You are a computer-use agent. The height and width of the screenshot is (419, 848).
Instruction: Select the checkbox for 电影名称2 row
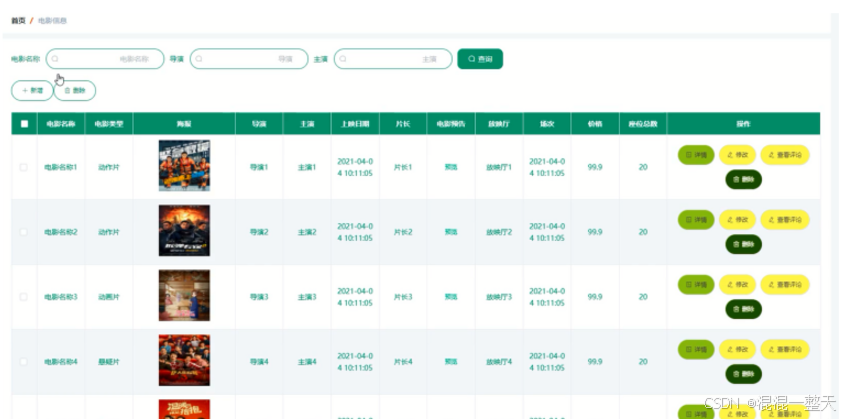23,232
